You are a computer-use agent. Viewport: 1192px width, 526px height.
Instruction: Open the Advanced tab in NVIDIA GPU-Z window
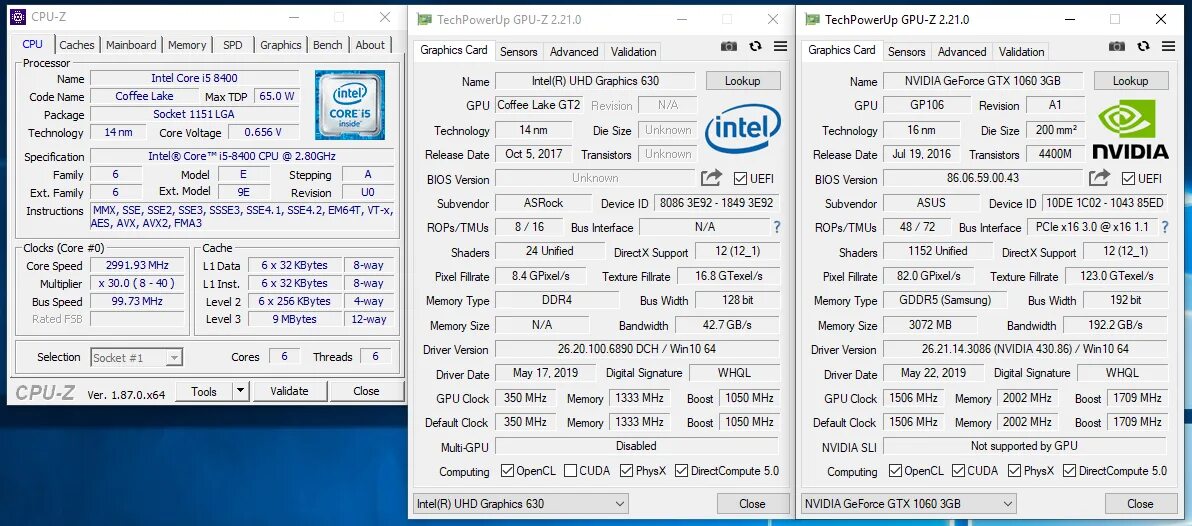962,52
